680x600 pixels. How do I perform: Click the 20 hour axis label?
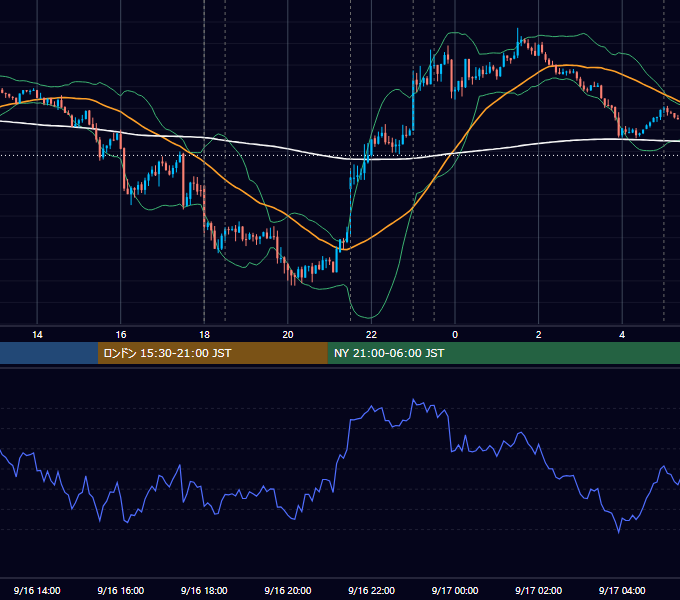[x=288, y=335]
